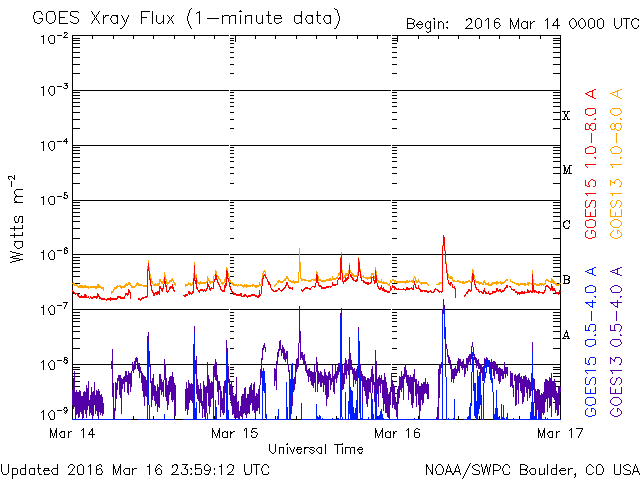Click the tallest red flare peak on Mar 16
This screenshot has height=480, width=640.
coord(443,238)
